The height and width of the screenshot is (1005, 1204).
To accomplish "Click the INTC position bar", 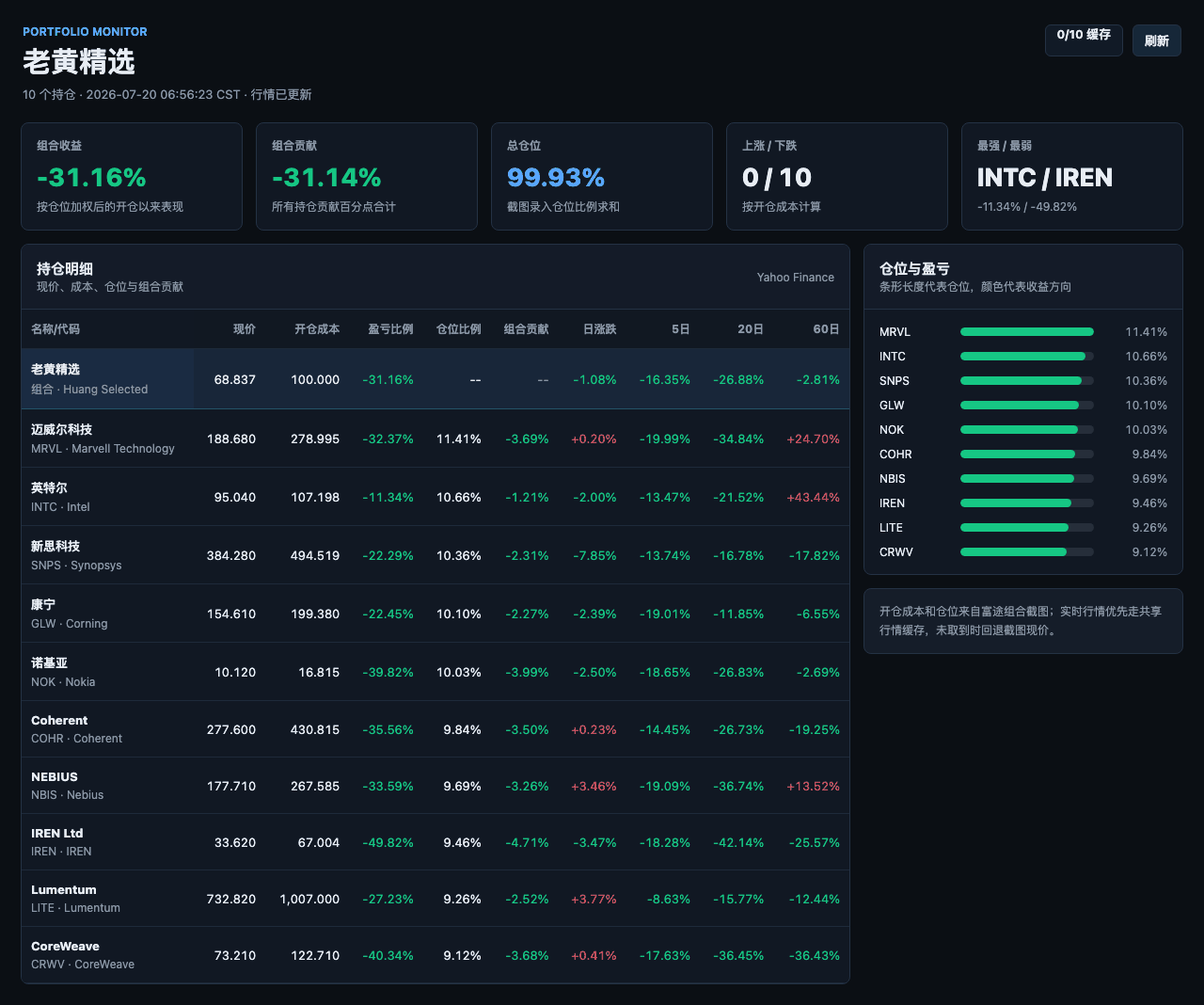I will [x=1027, y=357].
